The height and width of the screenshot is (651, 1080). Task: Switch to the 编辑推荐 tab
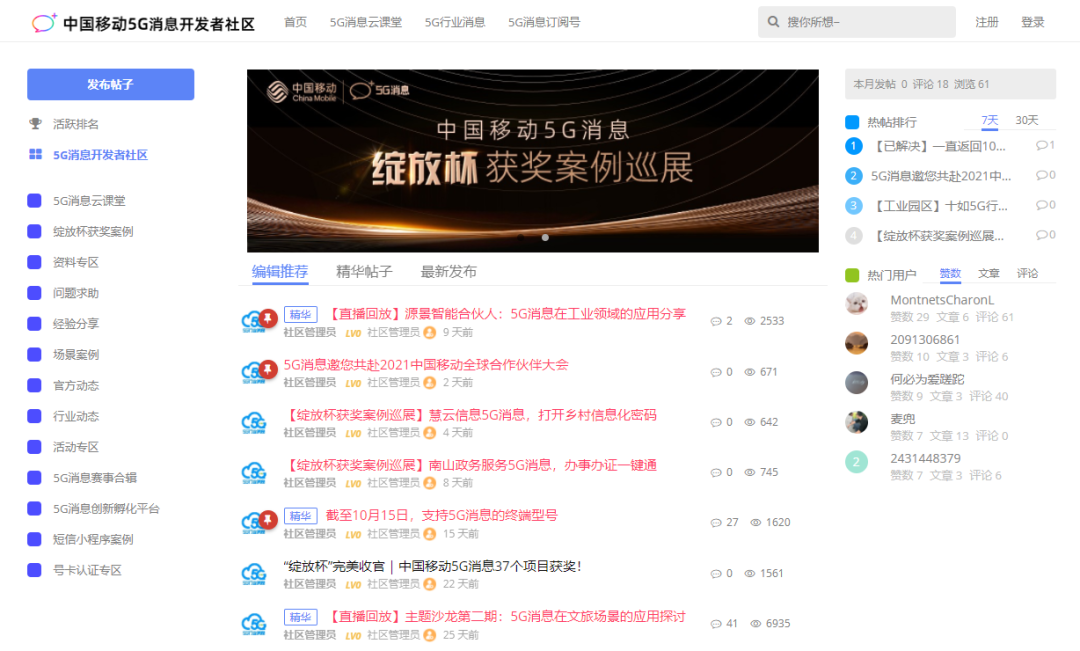click(280, 271)
